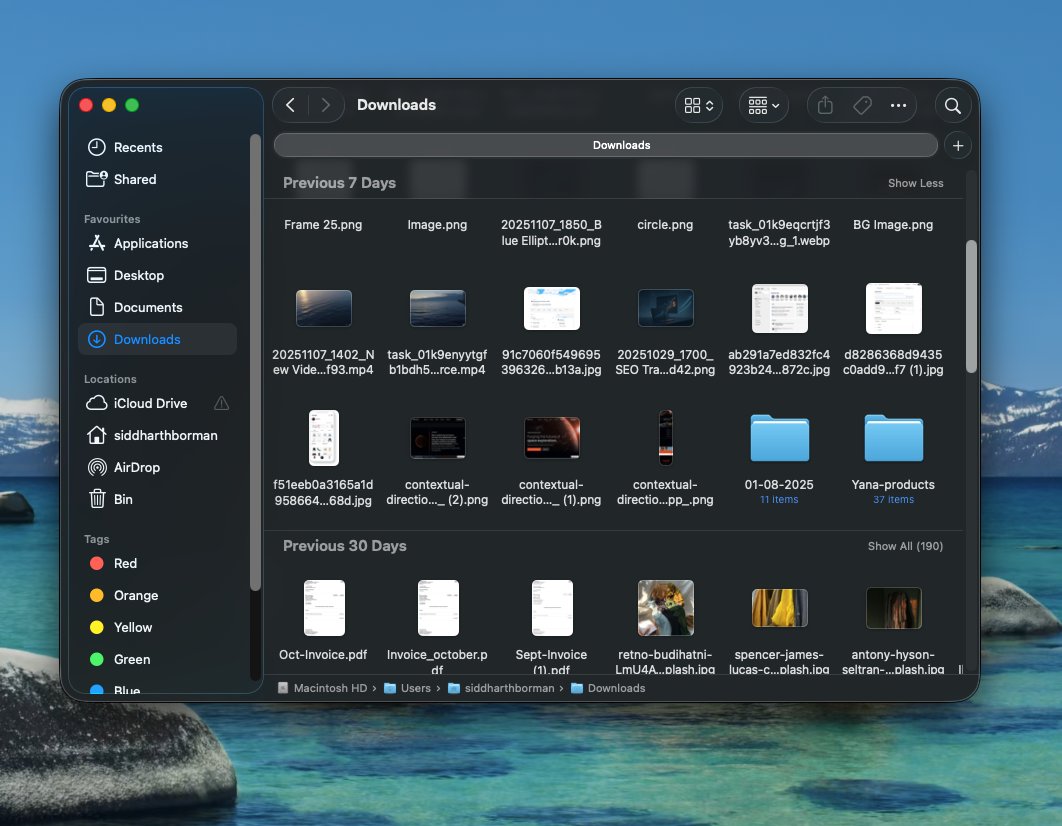Go back with the left chevron
1062x826 pixels.
pyautogui.click(x=291, y=105)
